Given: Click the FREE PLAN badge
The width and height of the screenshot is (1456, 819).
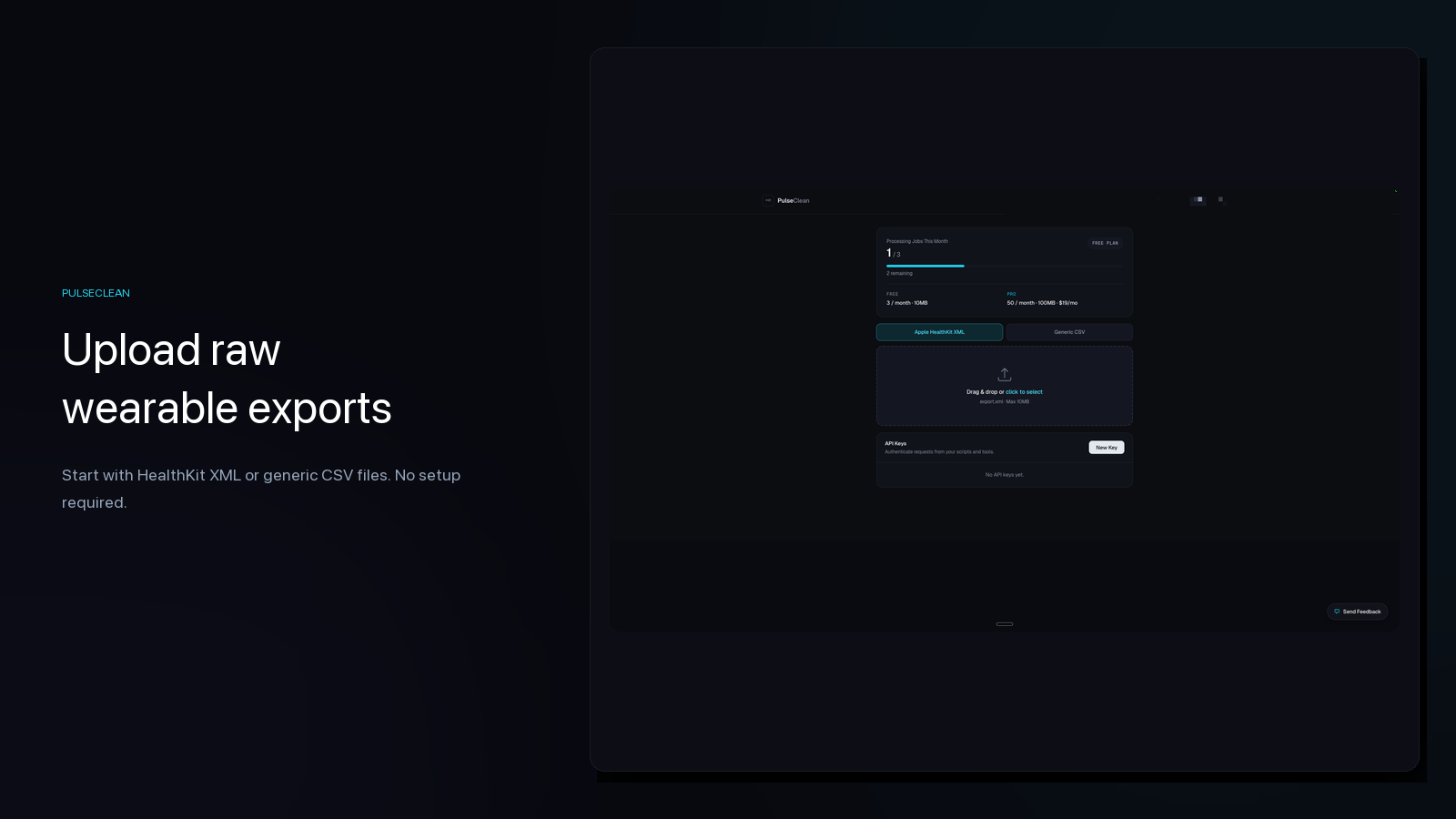Looking at the screenshot, I should (x=1105, y=243).
